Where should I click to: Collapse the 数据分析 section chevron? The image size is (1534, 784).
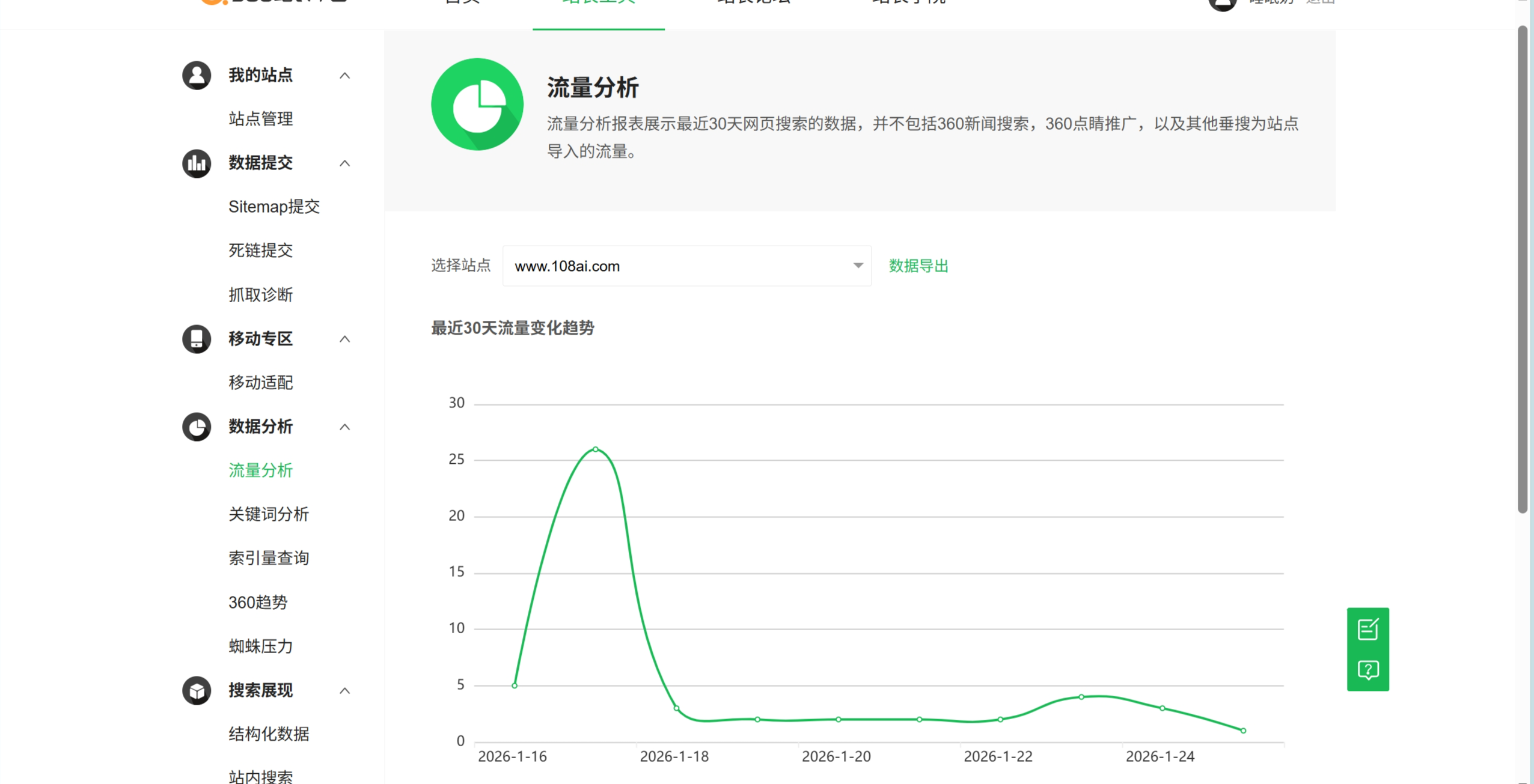coord(344,427)
